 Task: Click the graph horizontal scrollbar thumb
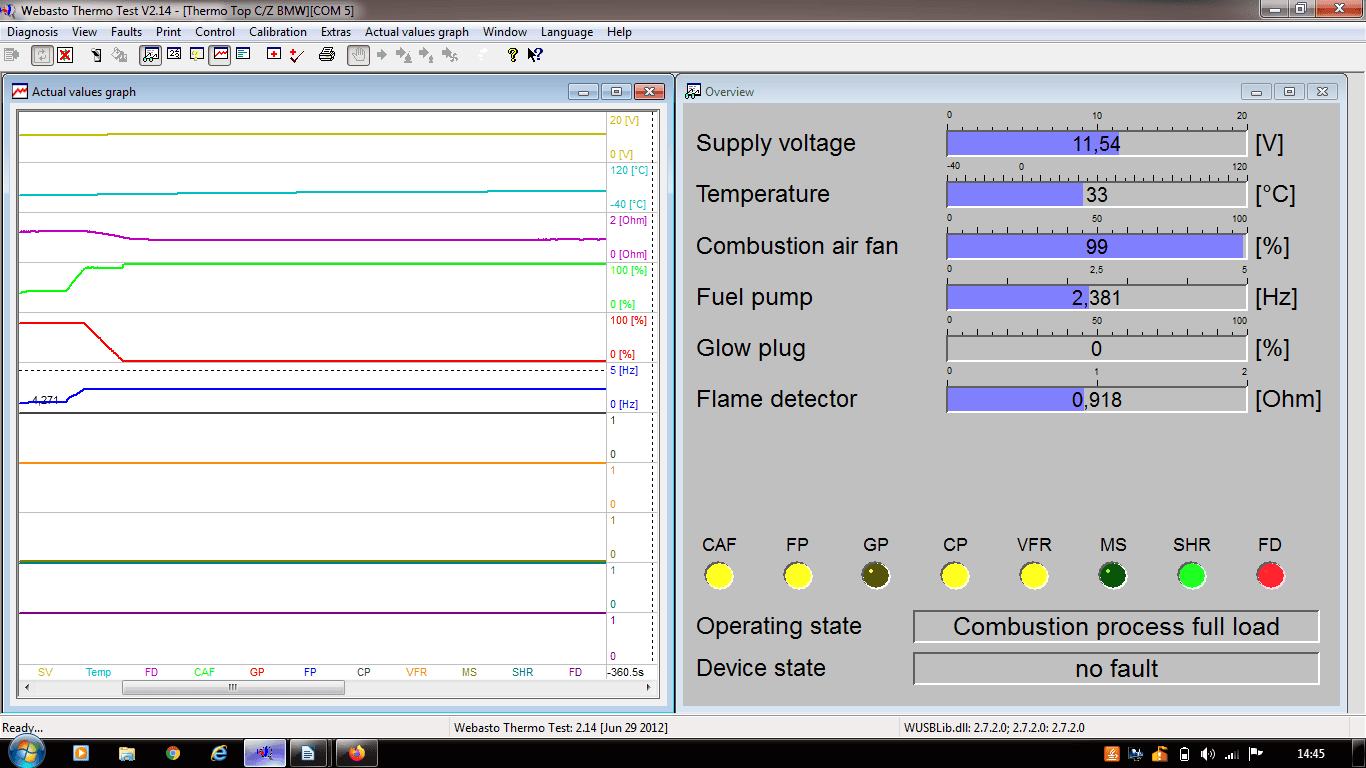click(x=233, y=688)
